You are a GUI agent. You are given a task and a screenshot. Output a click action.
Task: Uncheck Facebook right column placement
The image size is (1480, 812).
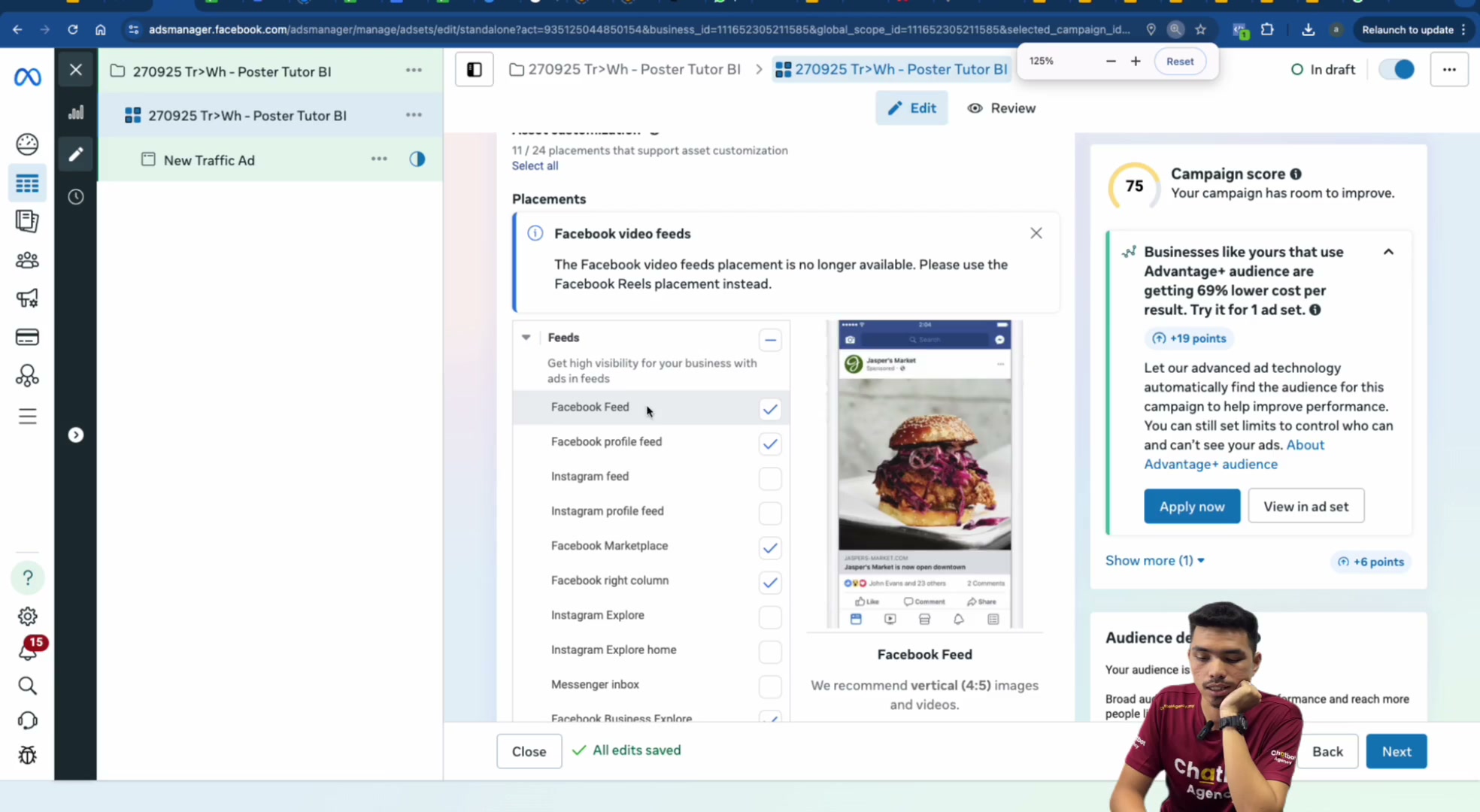[x=770, y=583]
